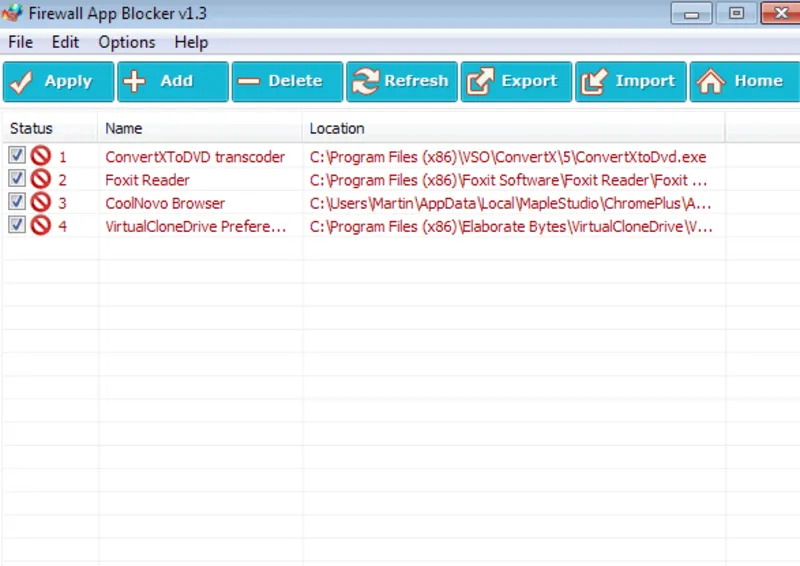
Task: Click blocked icon for ConvertXToDVD row
Action: click(41, 156)
